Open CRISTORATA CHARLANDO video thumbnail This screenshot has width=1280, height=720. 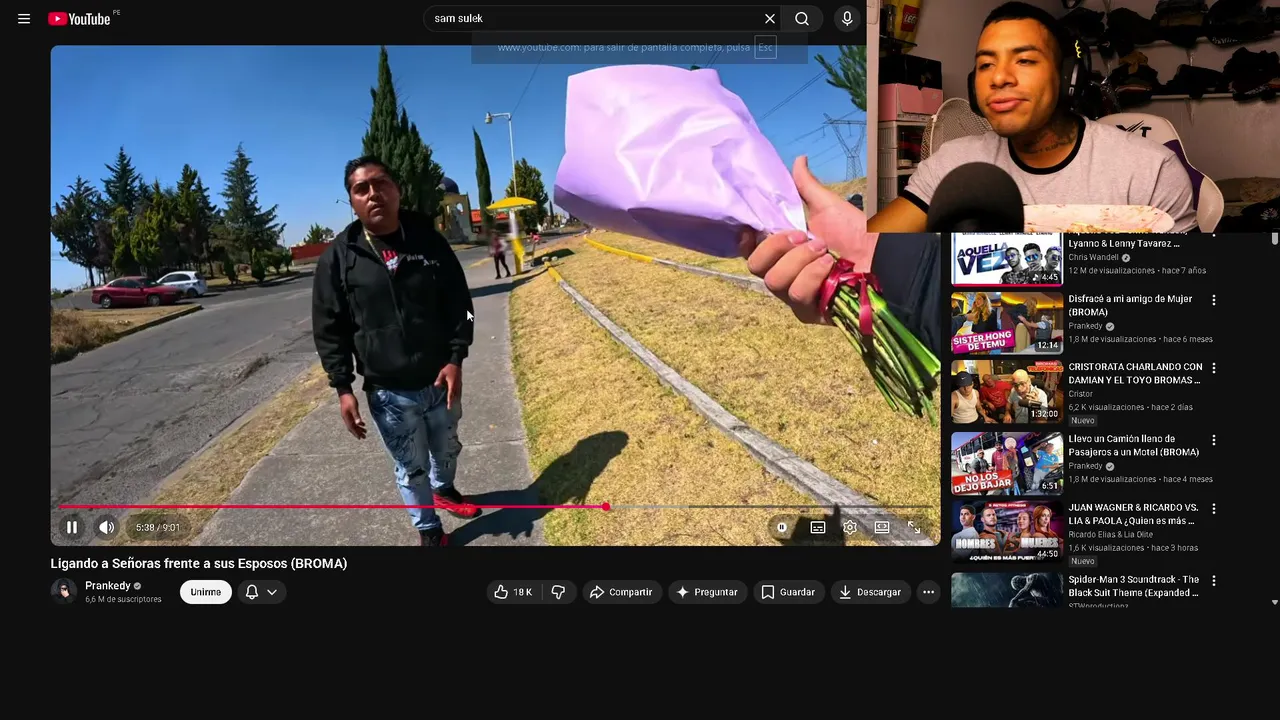[1007, 391]
